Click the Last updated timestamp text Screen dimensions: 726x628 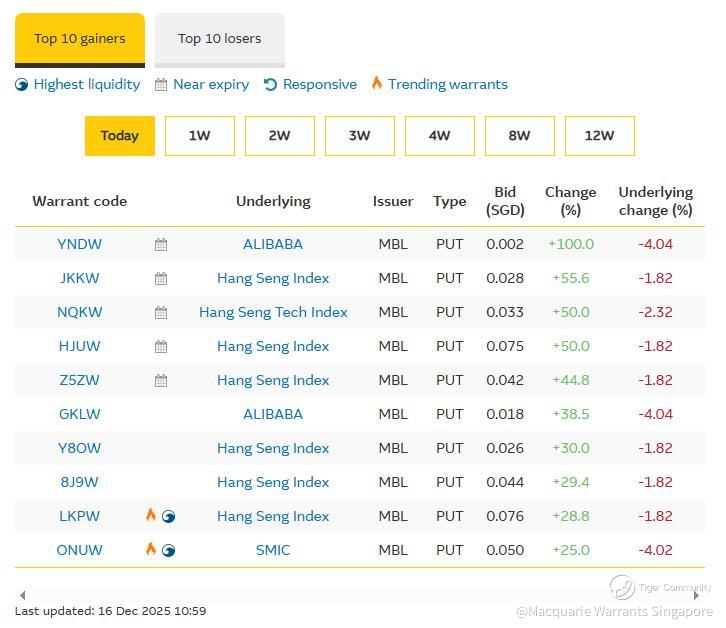pos(110,611)
